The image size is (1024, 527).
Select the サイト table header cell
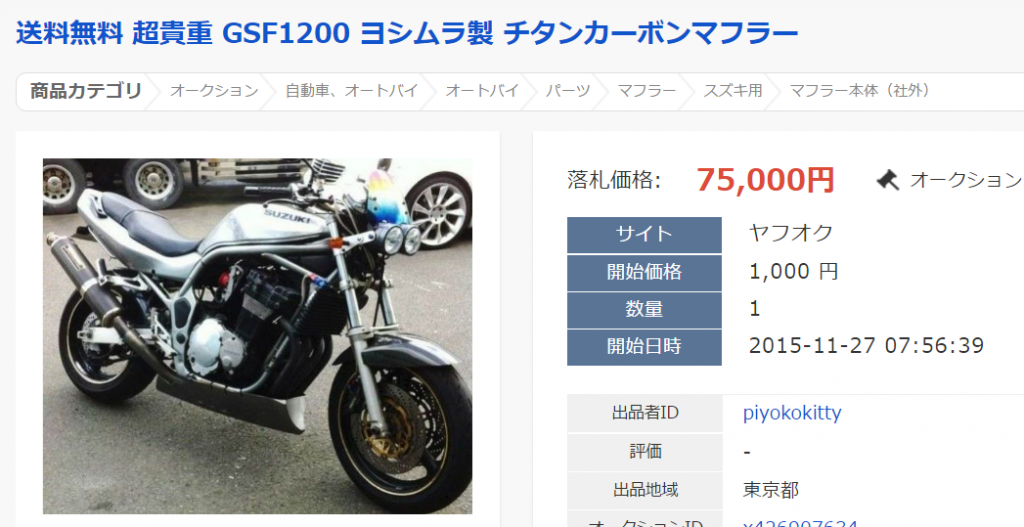[x=644, y=234]
